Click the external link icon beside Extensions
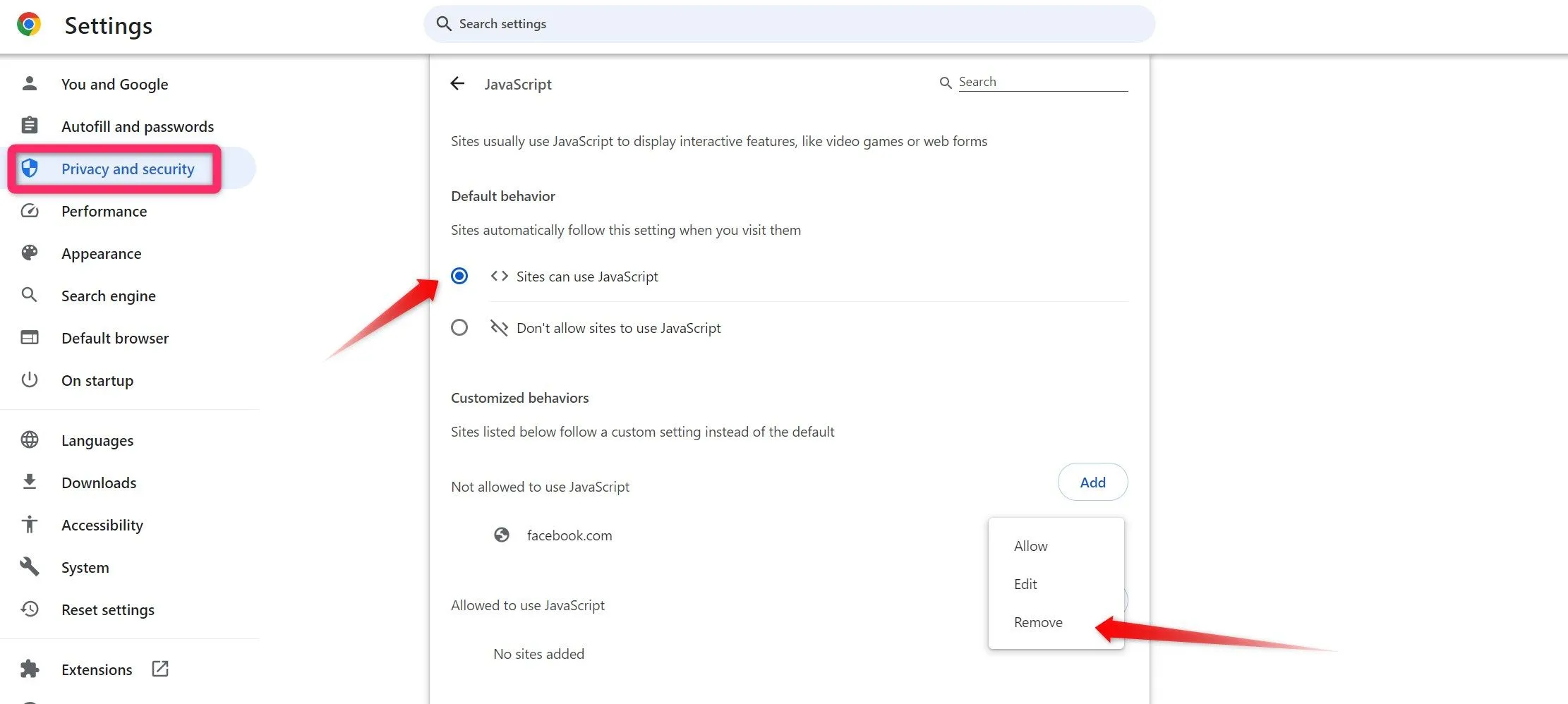 point(160,669)
